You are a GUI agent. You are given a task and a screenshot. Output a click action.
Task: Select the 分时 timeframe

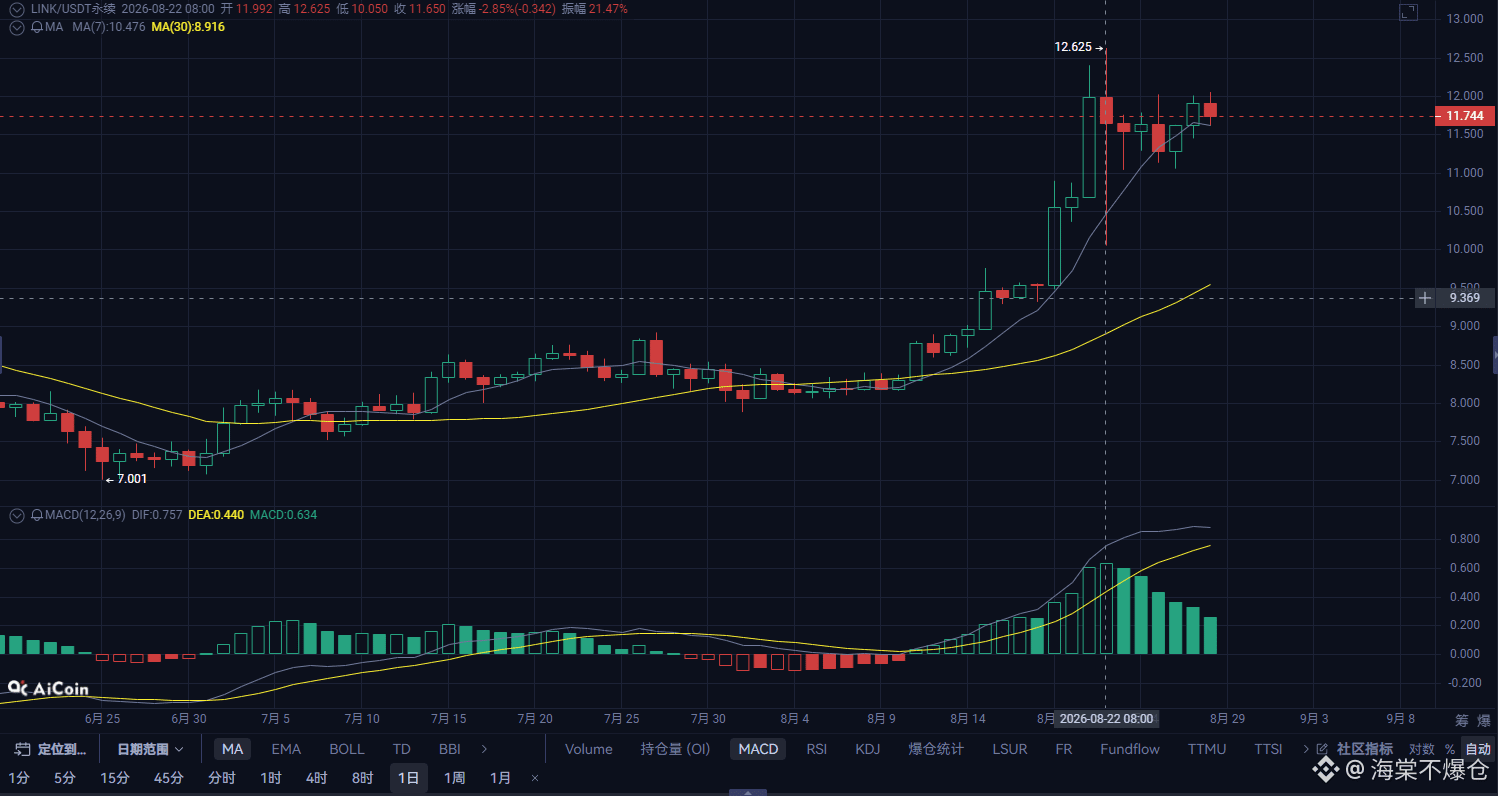coord(222,778)
